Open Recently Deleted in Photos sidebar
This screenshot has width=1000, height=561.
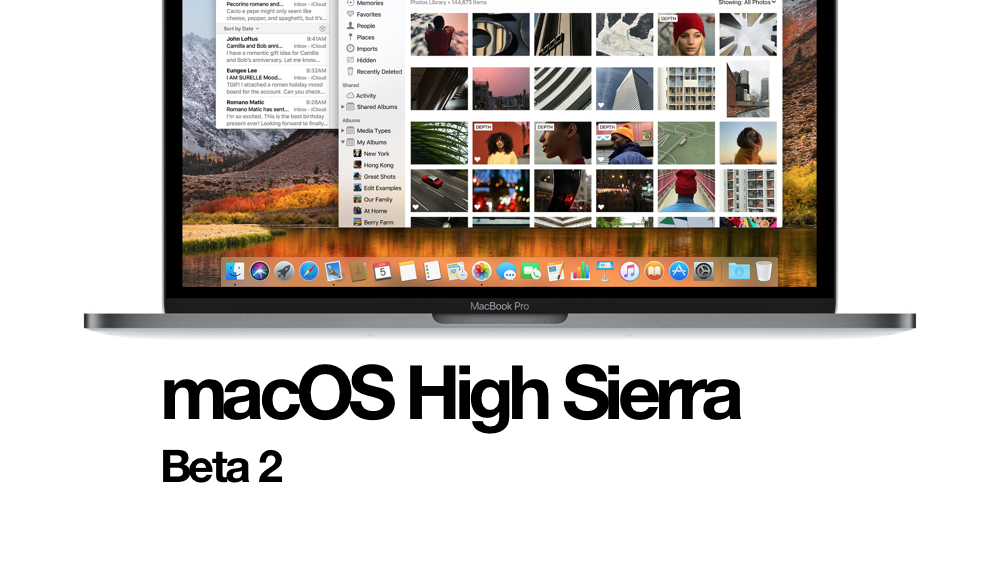pos(374,72)
